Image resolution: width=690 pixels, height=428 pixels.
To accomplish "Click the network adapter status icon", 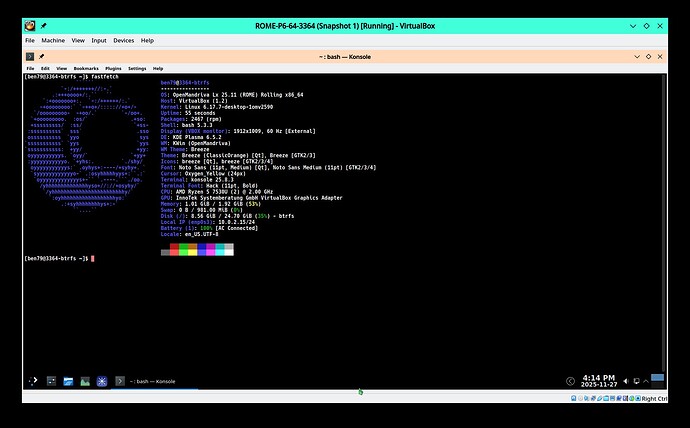I will point(593,398).
